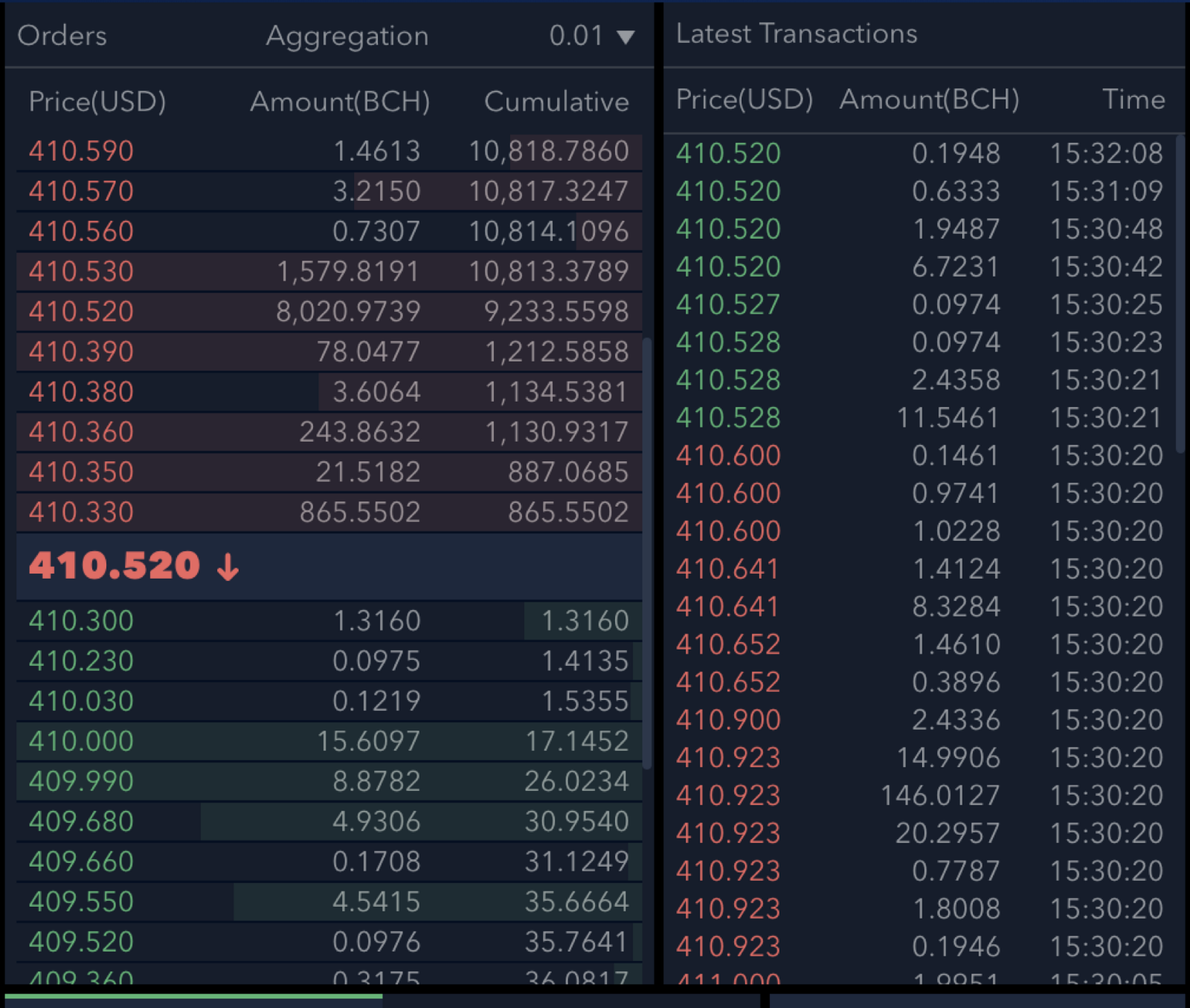The height and width of the screenshot is (1008, 1190).
Task: Select sell order at price 410.330
Action: tap(329, 513)
